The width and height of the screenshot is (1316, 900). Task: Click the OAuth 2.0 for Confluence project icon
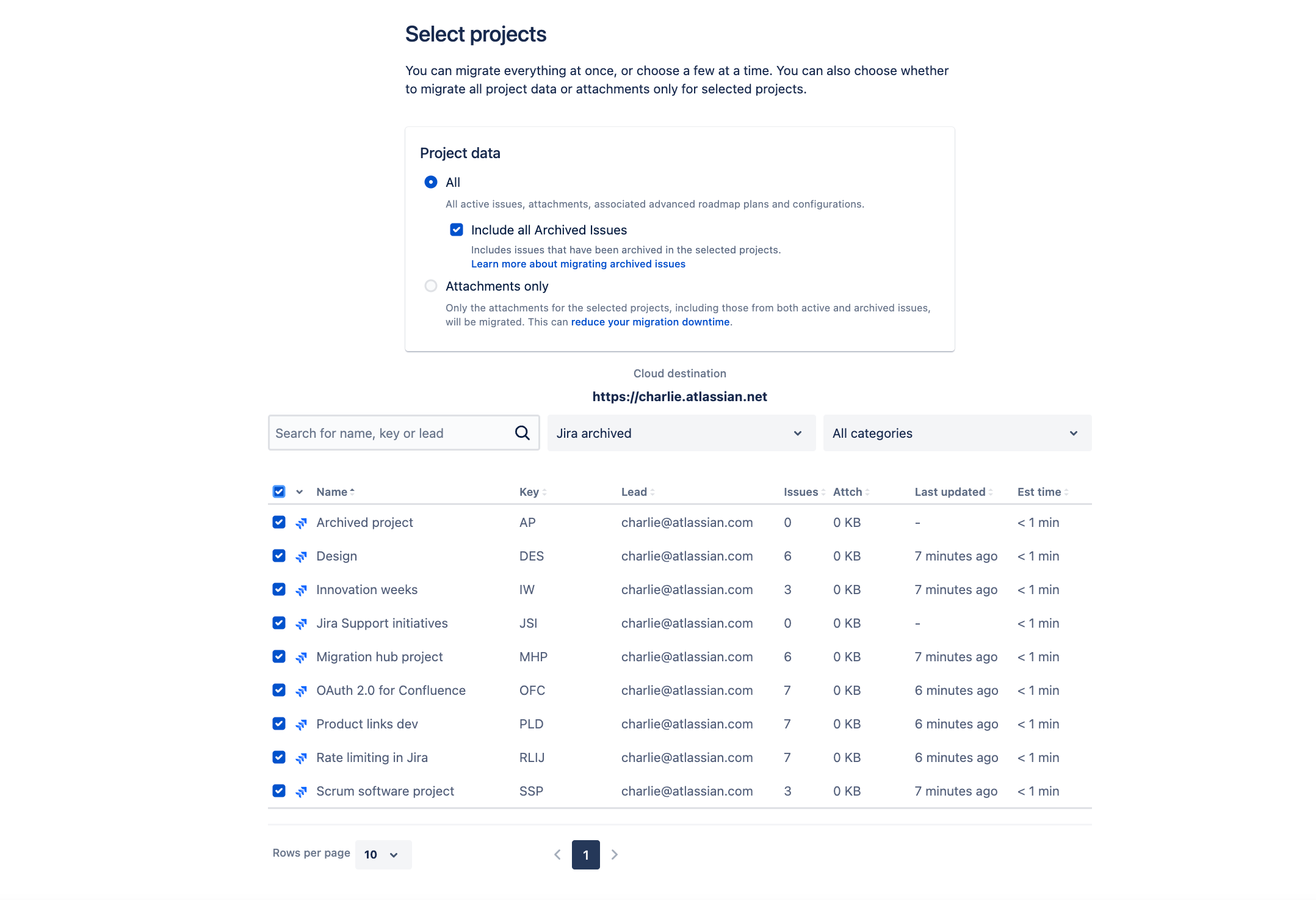pos(301,690)
